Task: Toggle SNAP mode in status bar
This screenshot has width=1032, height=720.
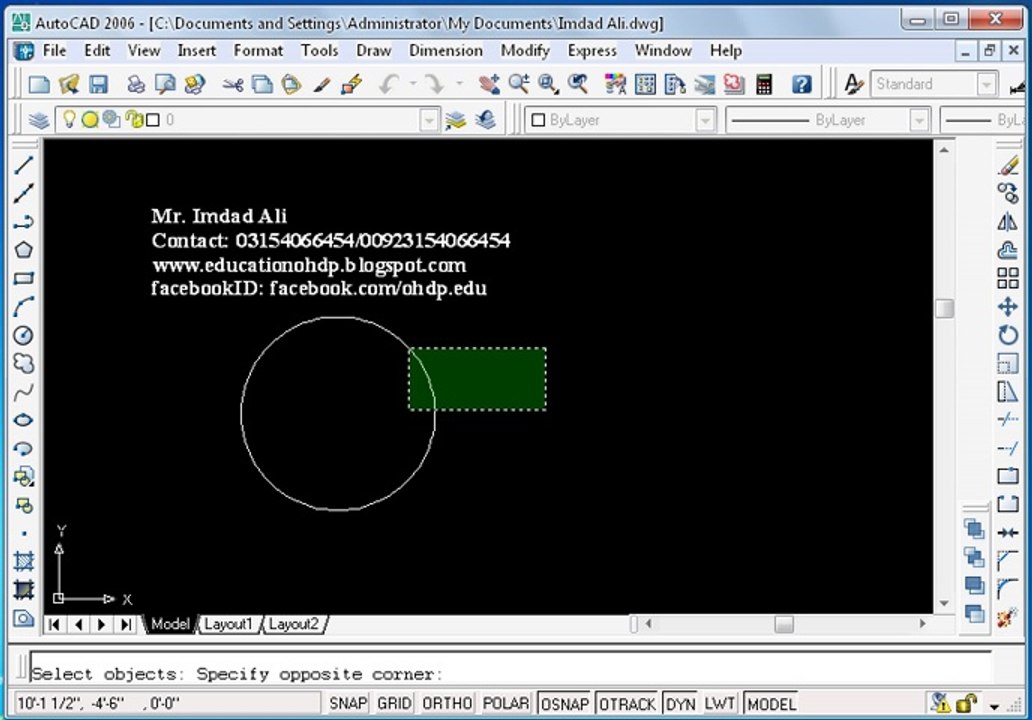Action: 348,704
